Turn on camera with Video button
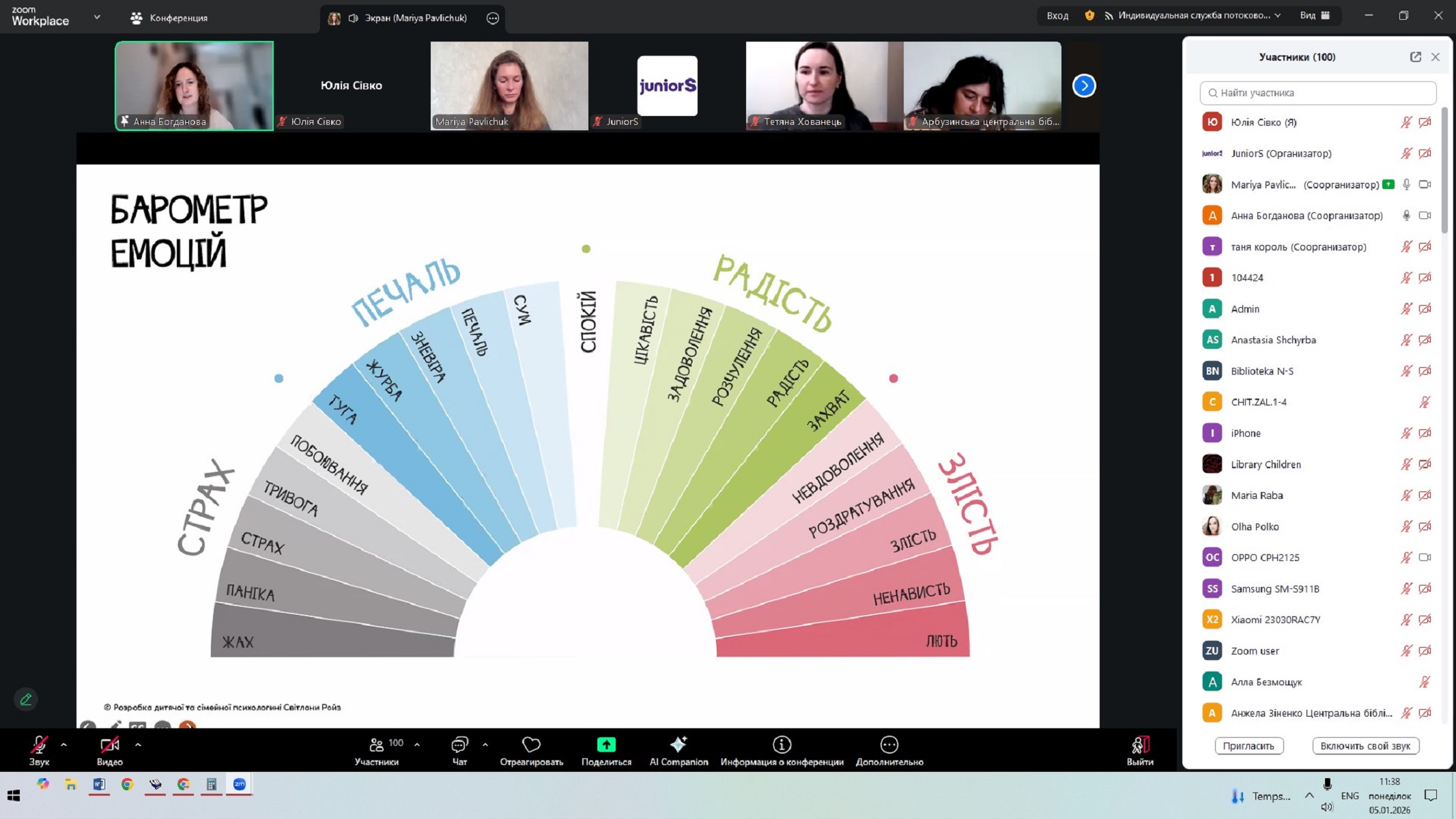 [109, 745]
